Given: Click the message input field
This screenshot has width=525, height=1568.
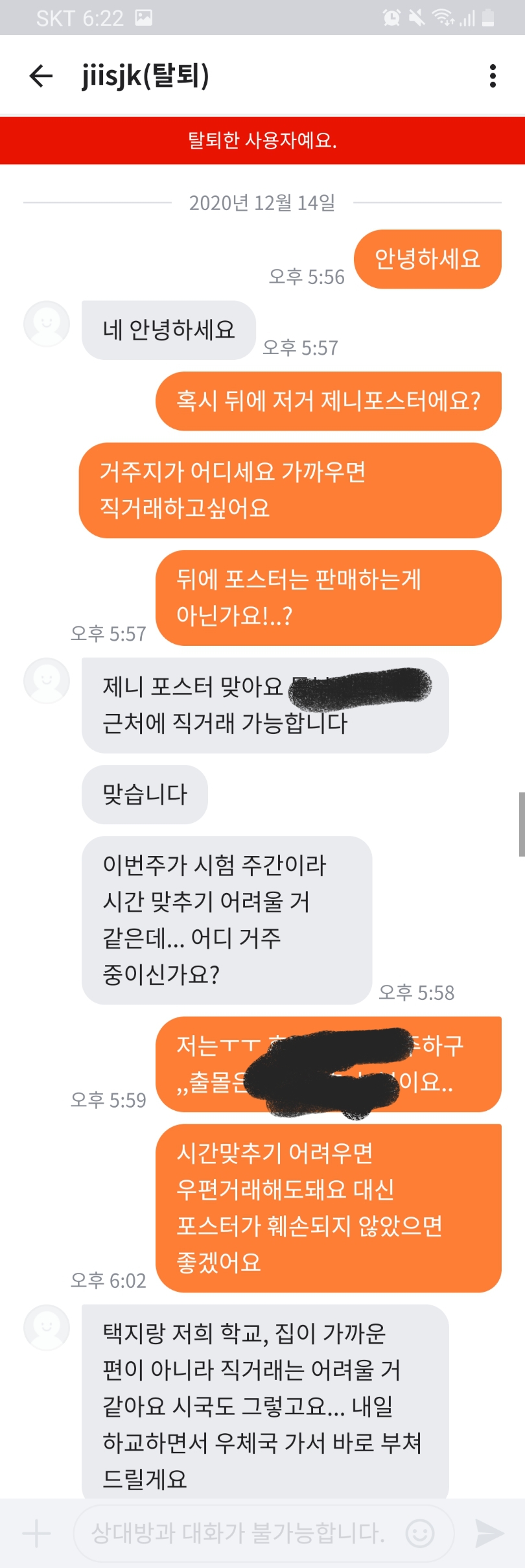Looking at the screenshot, I should point(264,1534).
